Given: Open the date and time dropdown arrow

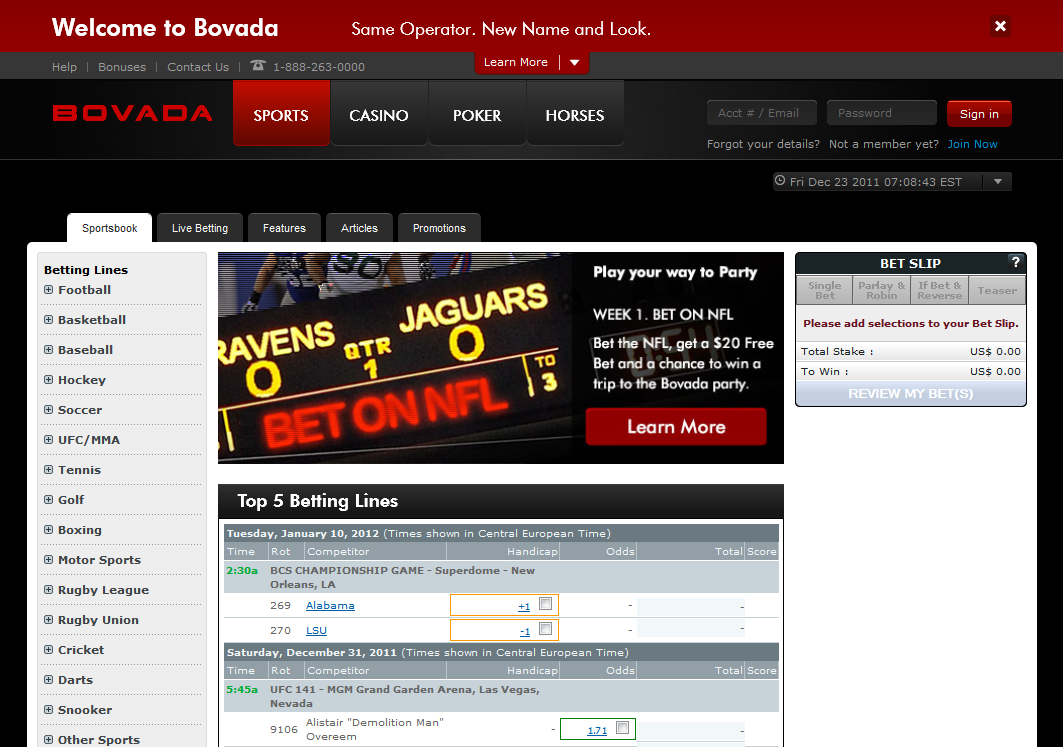Looking at the screenshot, I should (x=997, y=182).
